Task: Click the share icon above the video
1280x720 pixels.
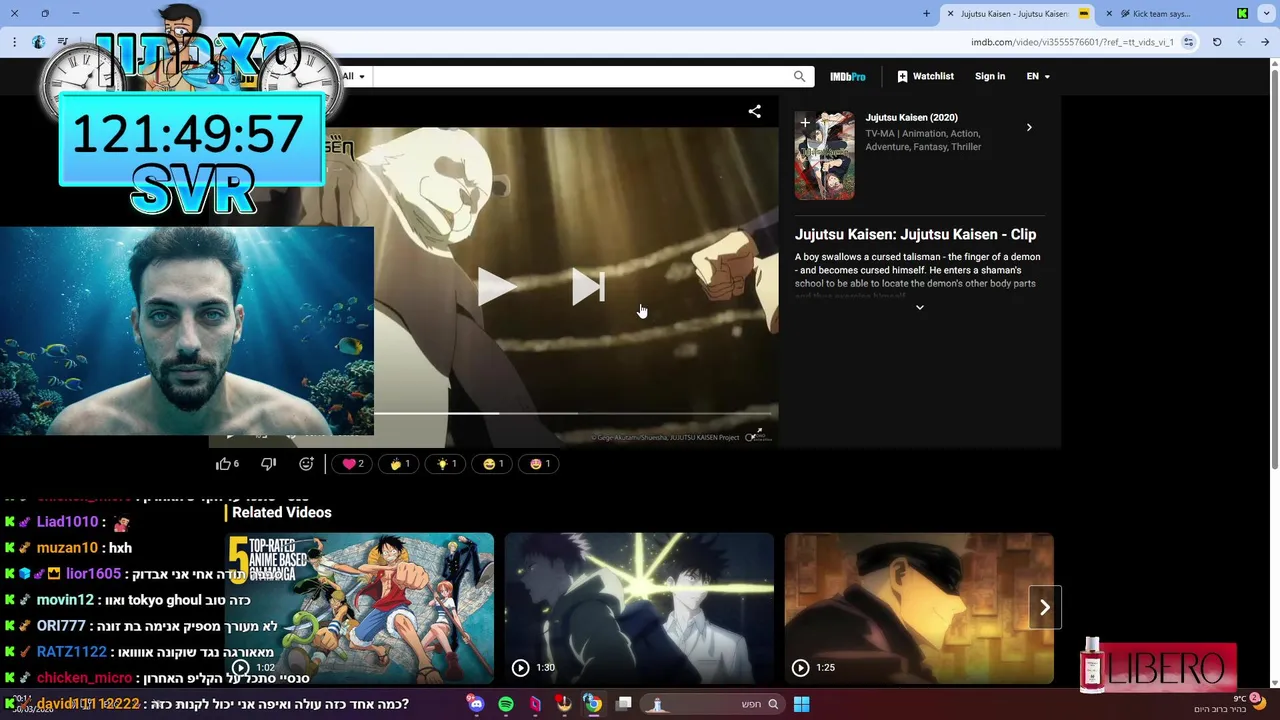Action: point(755,111)
